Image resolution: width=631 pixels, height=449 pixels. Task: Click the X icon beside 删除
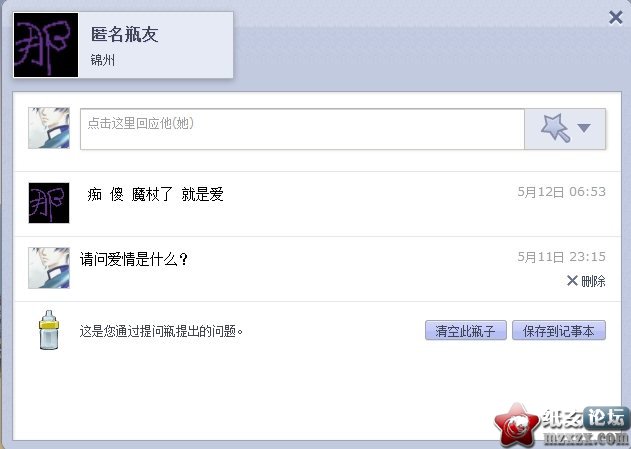tap(572, 280)
